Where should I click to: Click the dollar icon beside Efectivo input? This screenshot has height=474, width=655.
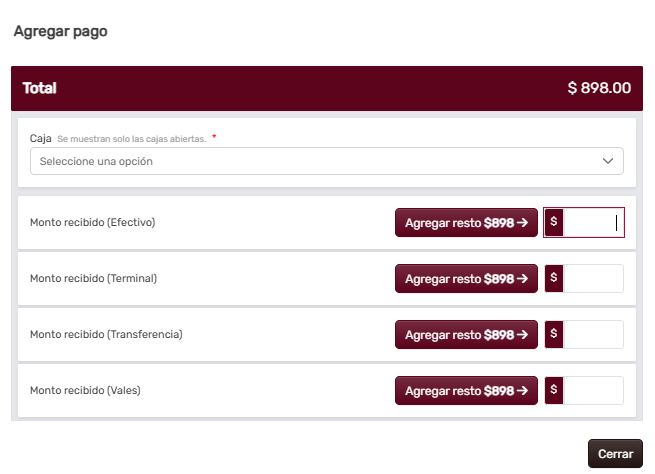553,222
